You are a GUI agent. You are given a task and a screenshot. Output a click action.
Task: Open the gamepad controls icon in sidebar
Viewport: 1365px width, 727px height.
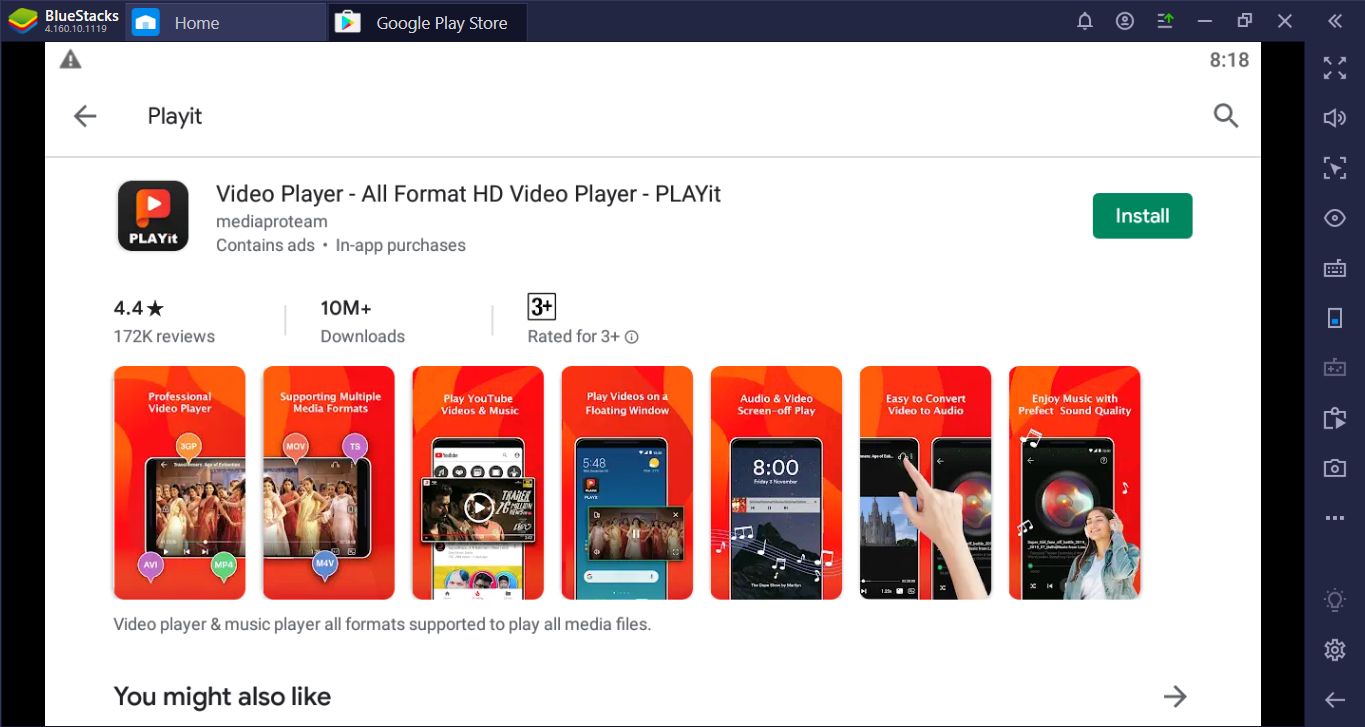[1335, 368]
